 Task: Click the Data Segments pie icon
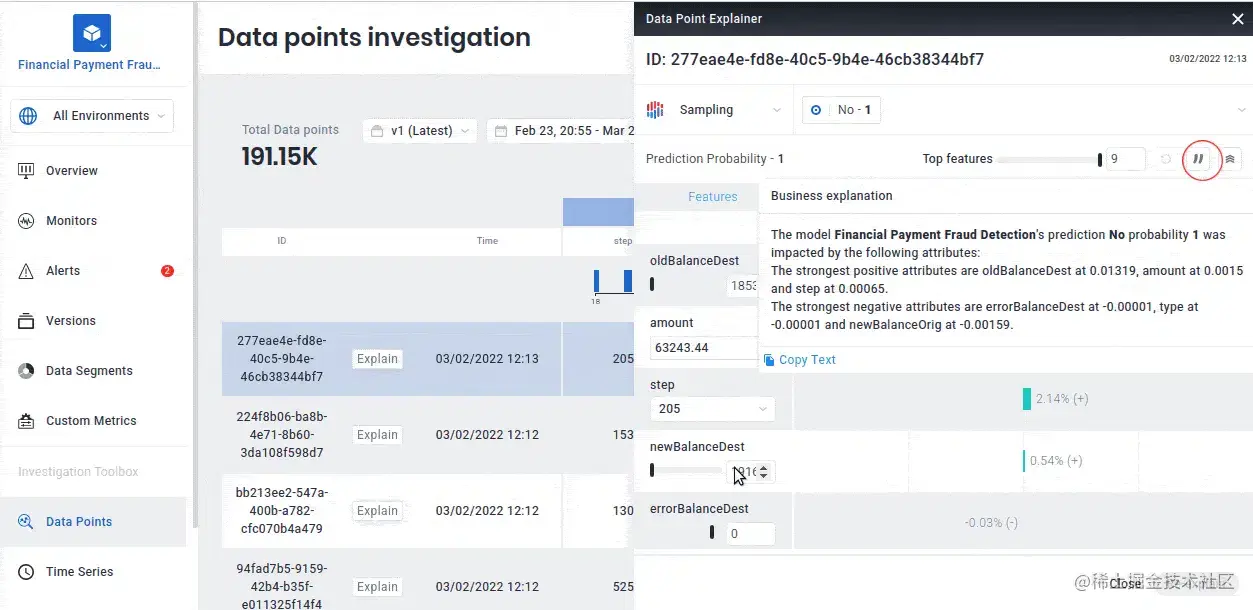click(27, 371)
